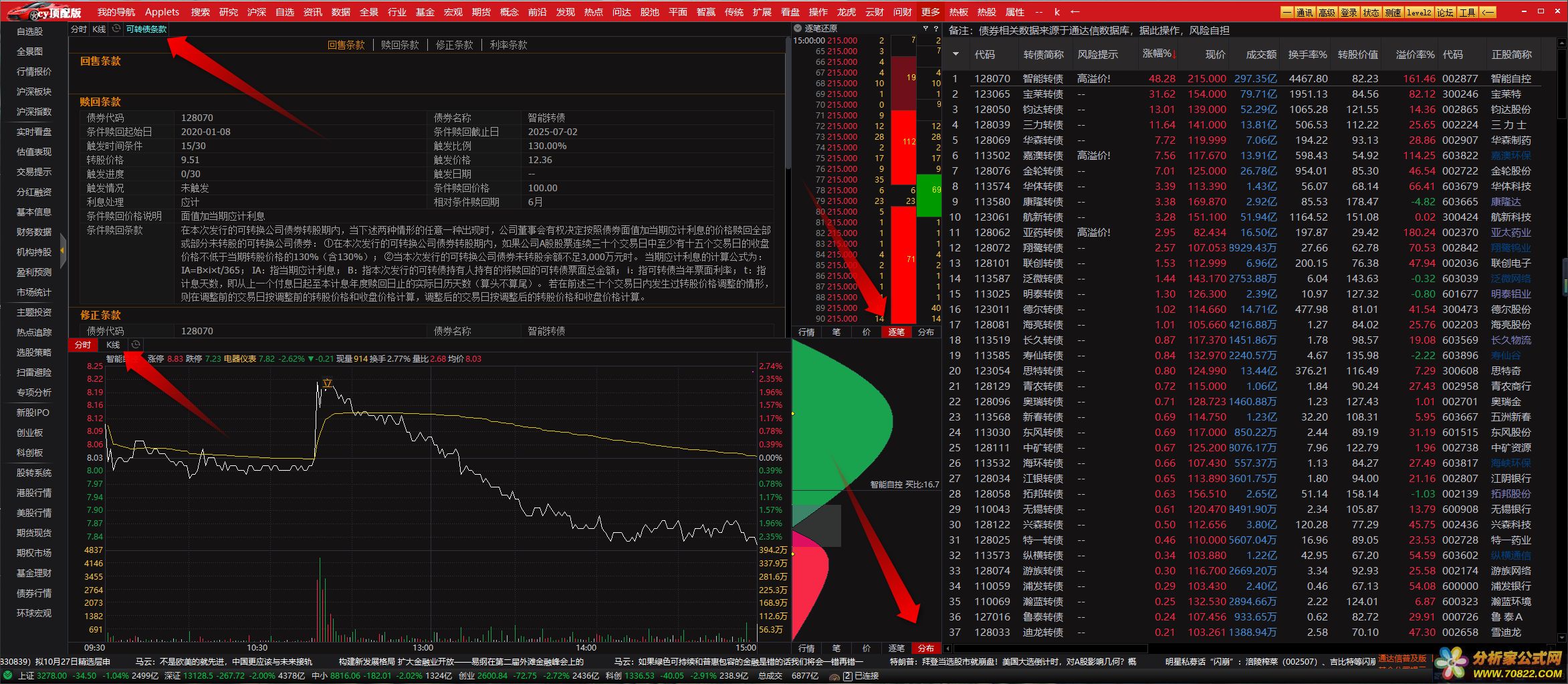
Task: Click the 通讯 toolbar button
Action: pyautogui.click(x=1305, y=12)
